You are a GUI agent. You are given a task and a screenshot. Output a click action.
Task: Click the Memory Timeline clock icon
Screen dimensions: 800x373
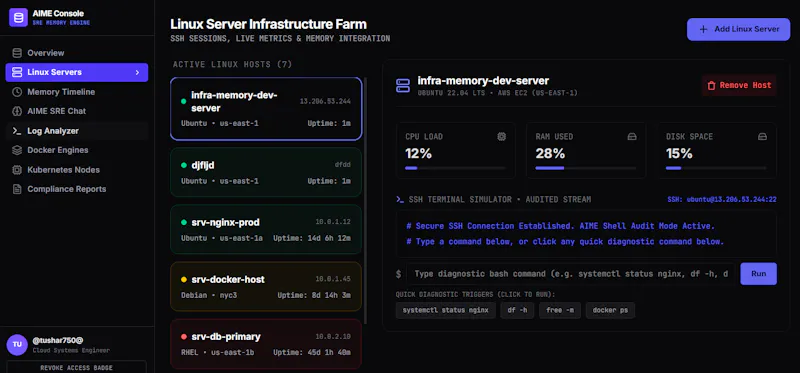click(17, 92)
